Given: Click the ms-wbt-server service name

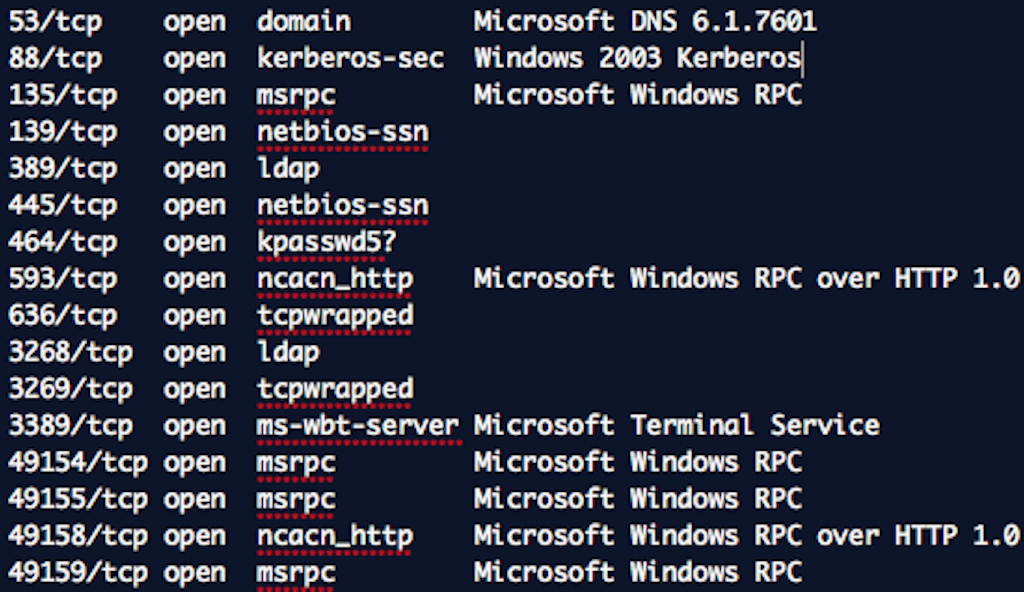Looking at the screenshot, I should tap(358, 425).
